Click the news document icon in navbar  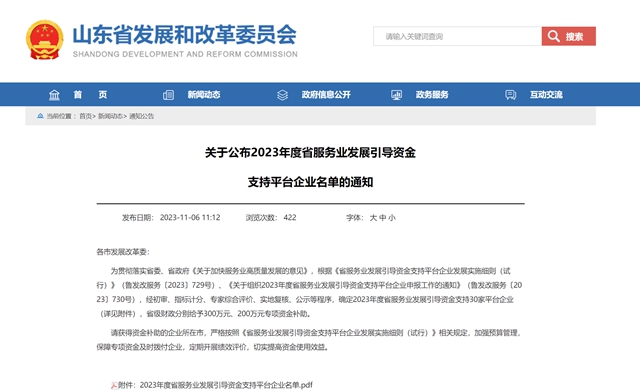pyautogui.click(x=168, y=95)
